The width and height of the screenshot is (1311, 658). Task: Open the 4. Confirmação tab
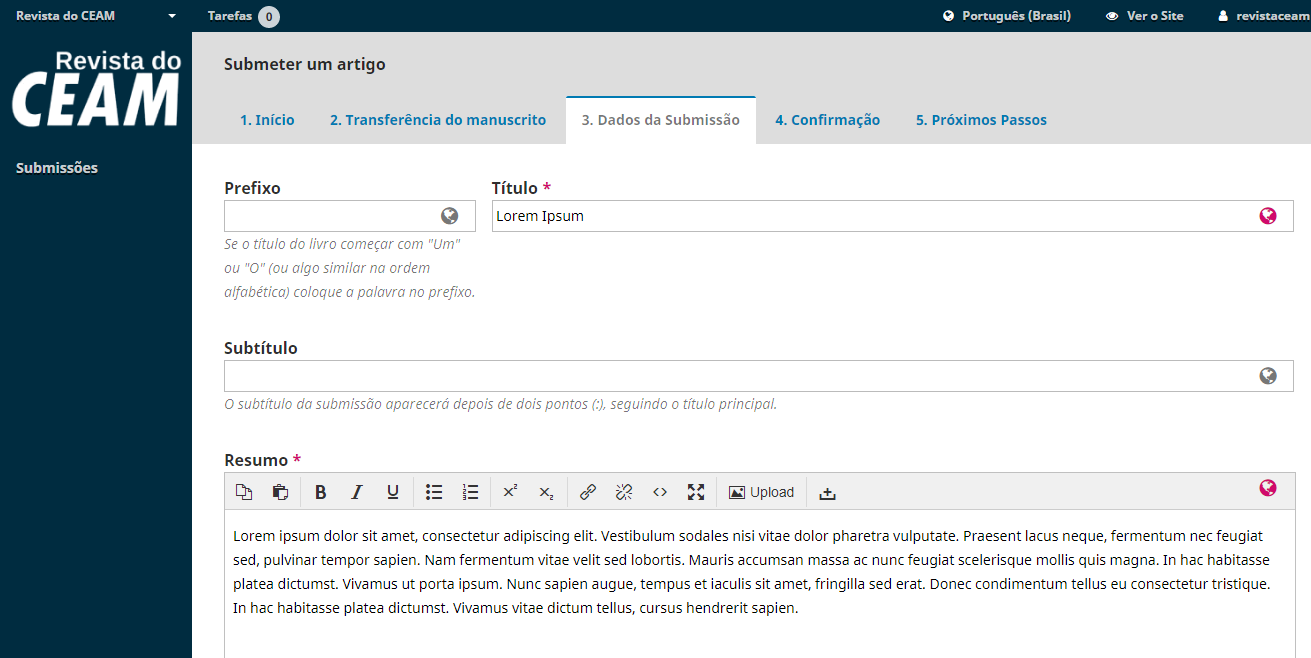click(827, 120)
